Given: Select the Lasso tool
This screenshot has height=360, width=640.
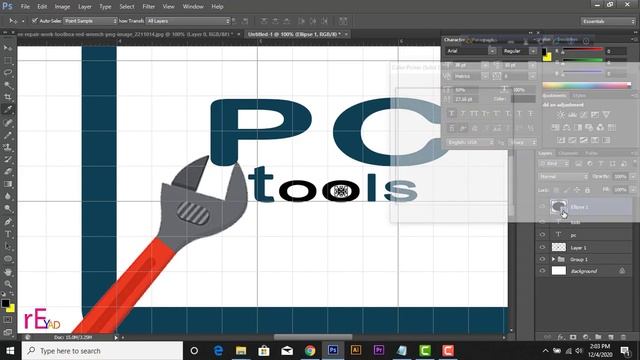Looking at the screenshot, I should coord(8,73).
